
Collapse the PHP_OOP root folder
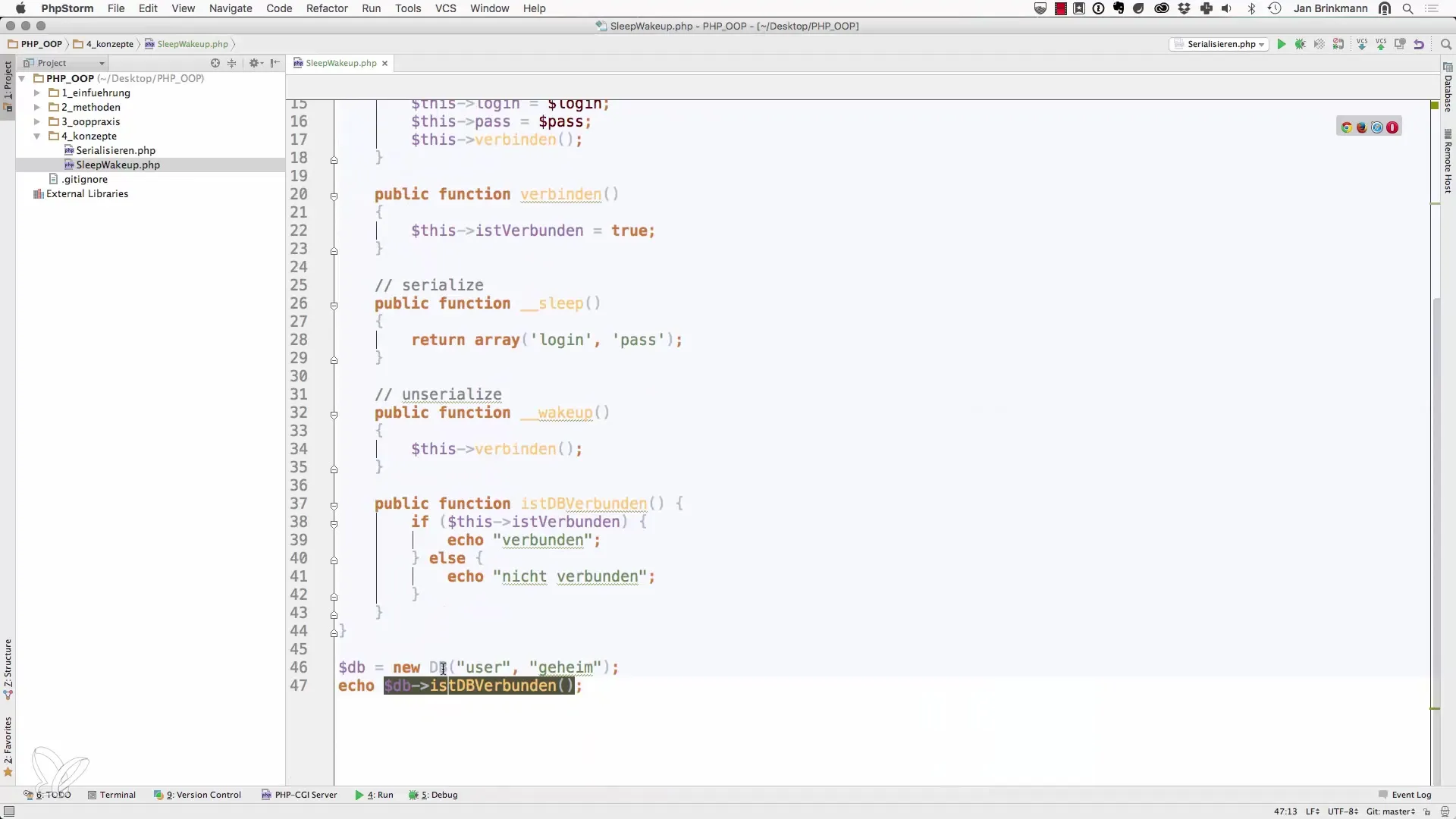[x=22, y=78]
